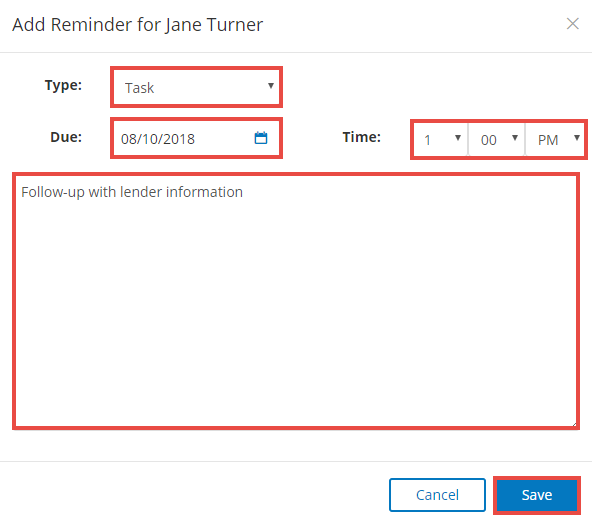The image size is (592, 524).
Task: Expand the minutes dropdown showing 00
Action: [496, 140]
